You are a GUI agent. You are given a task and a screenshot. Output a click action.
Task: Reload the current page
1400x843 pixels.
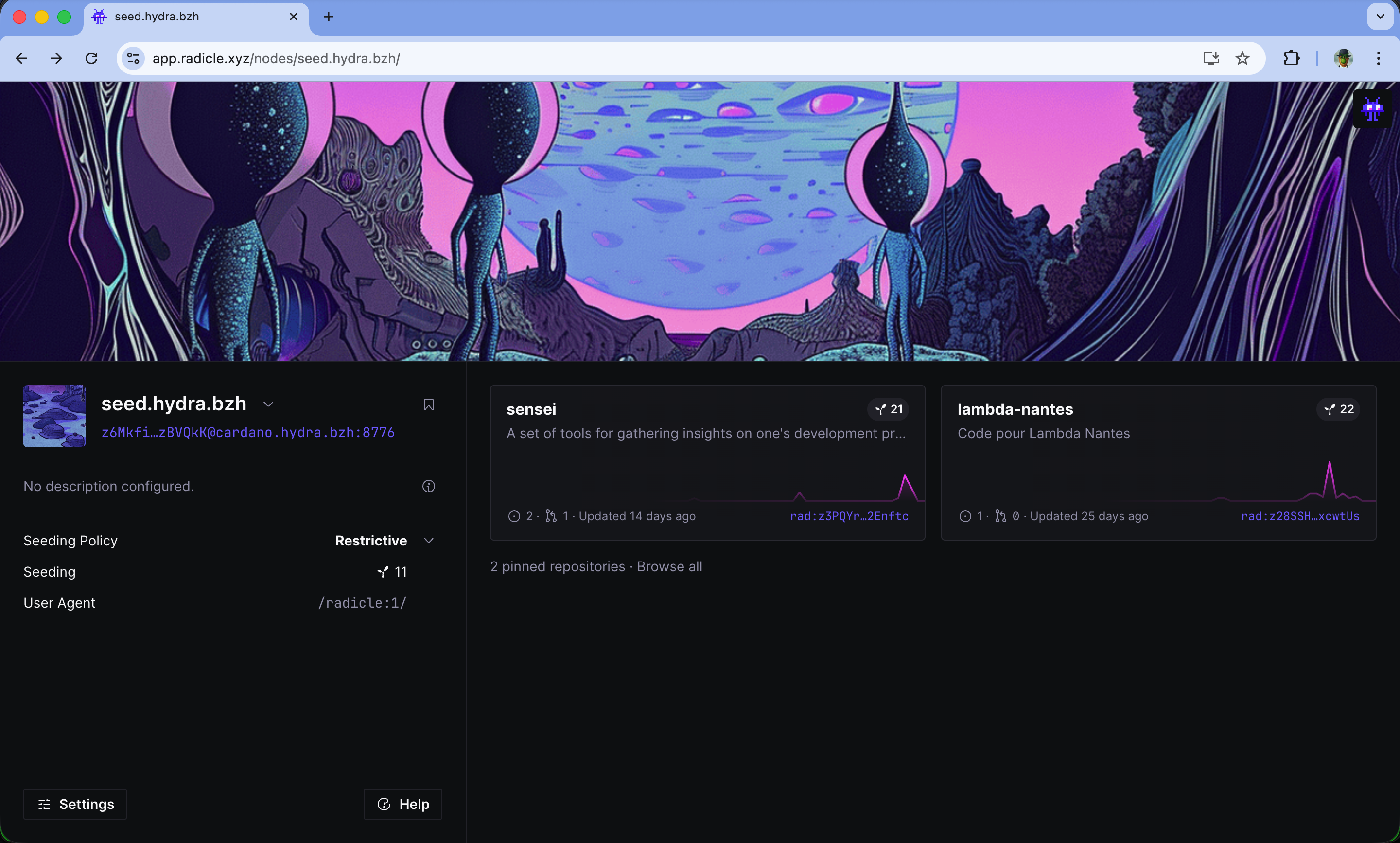coord(91,58)
